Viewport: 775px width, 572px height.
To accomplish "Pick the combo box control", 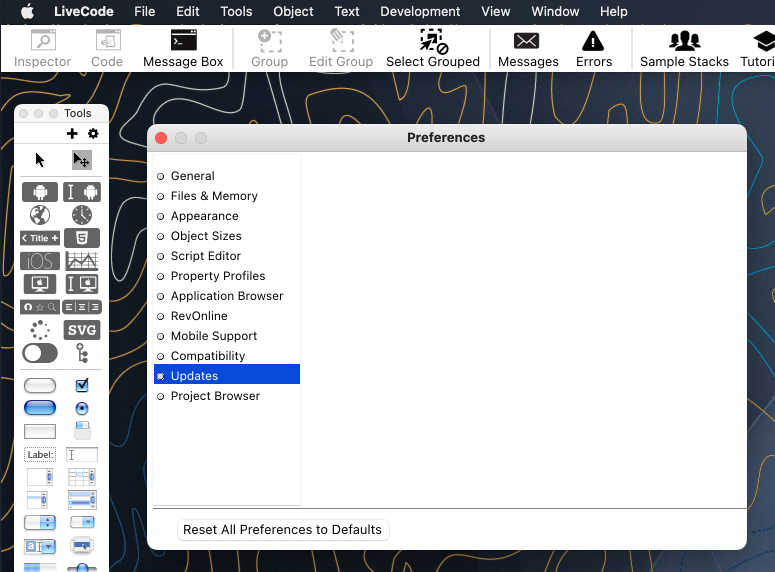I will pyautogui.click(x=40, y=546).
